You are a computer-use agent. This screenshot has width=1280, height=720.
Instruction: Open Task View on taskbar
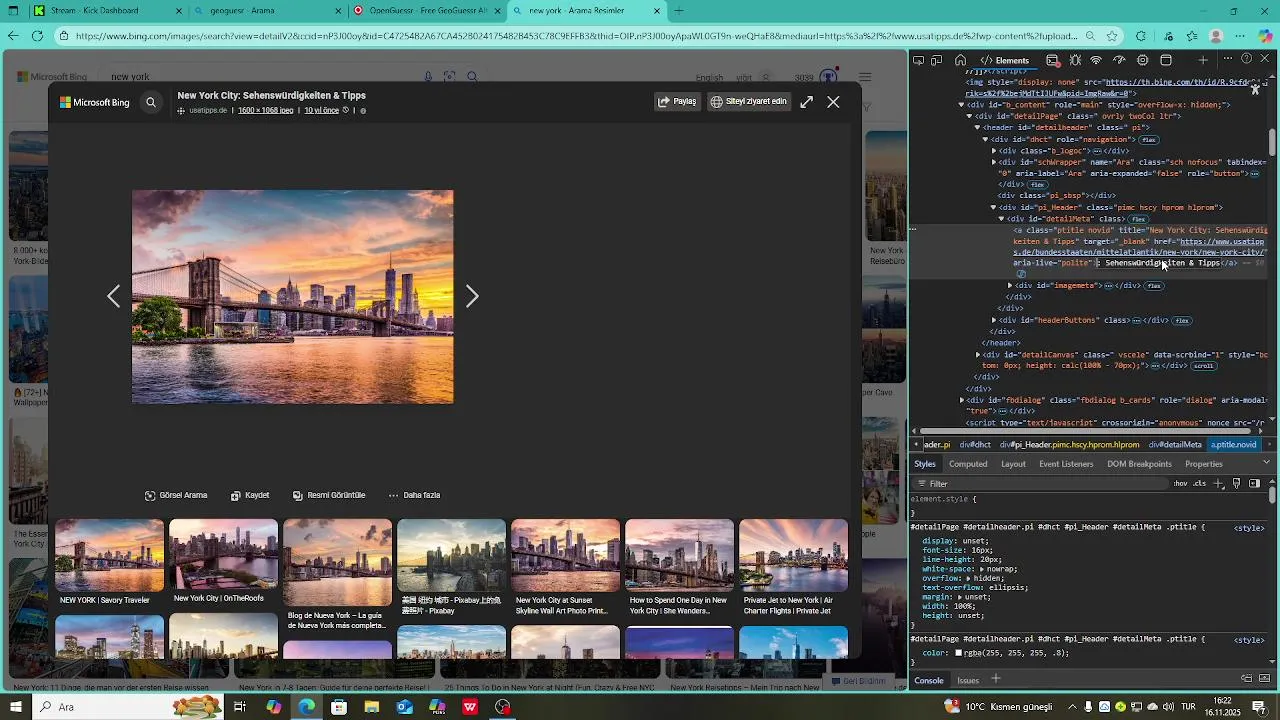pos(240,707)
